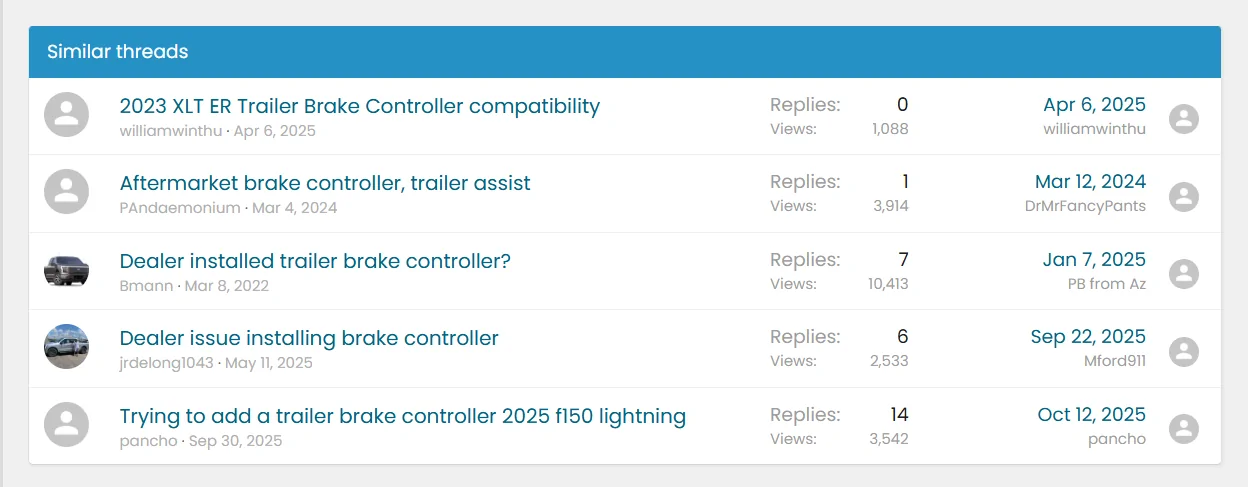Image resolution: width=1248 pixels, height=487 pixels.
Task: Open the 2025 f150 lightning thread
Action: click(x=402, y=416)
